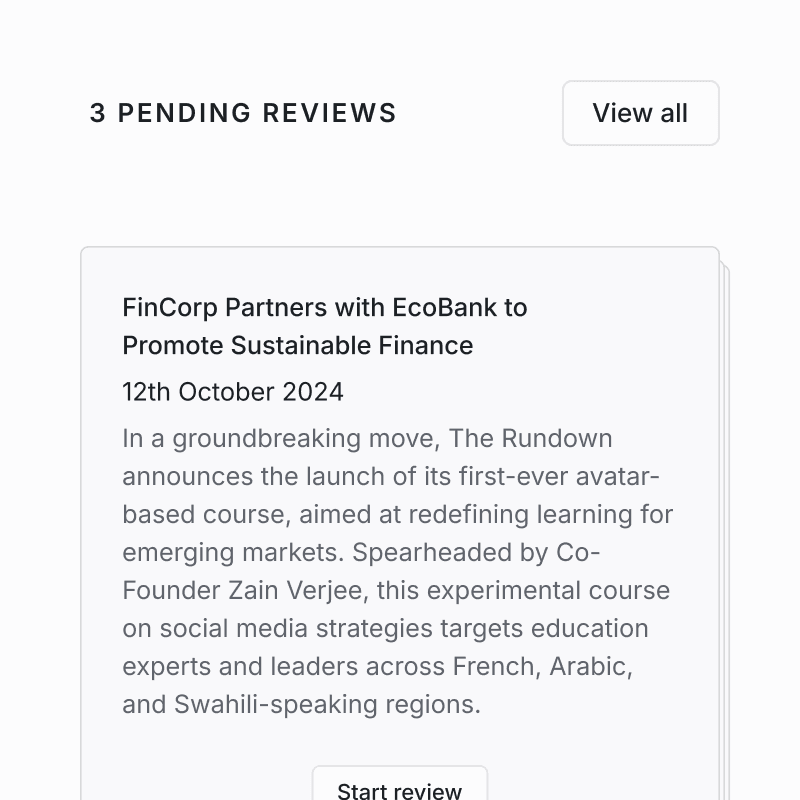800x800 pixels.
Task: Open the FinCorp Partners with EcoBank title
Action: 324,326
